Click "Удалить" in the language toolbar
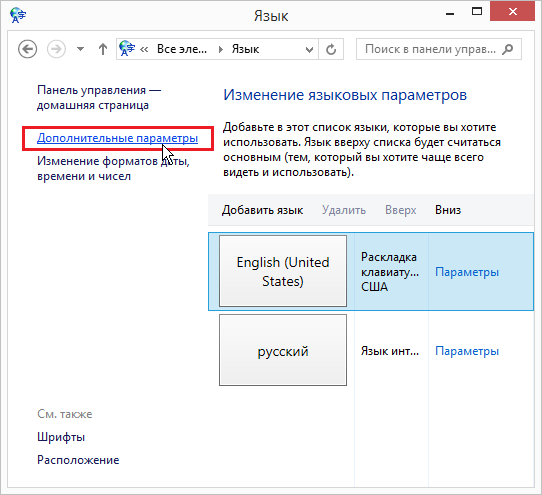This screenshot has height=495, width=542. [344, 210]
